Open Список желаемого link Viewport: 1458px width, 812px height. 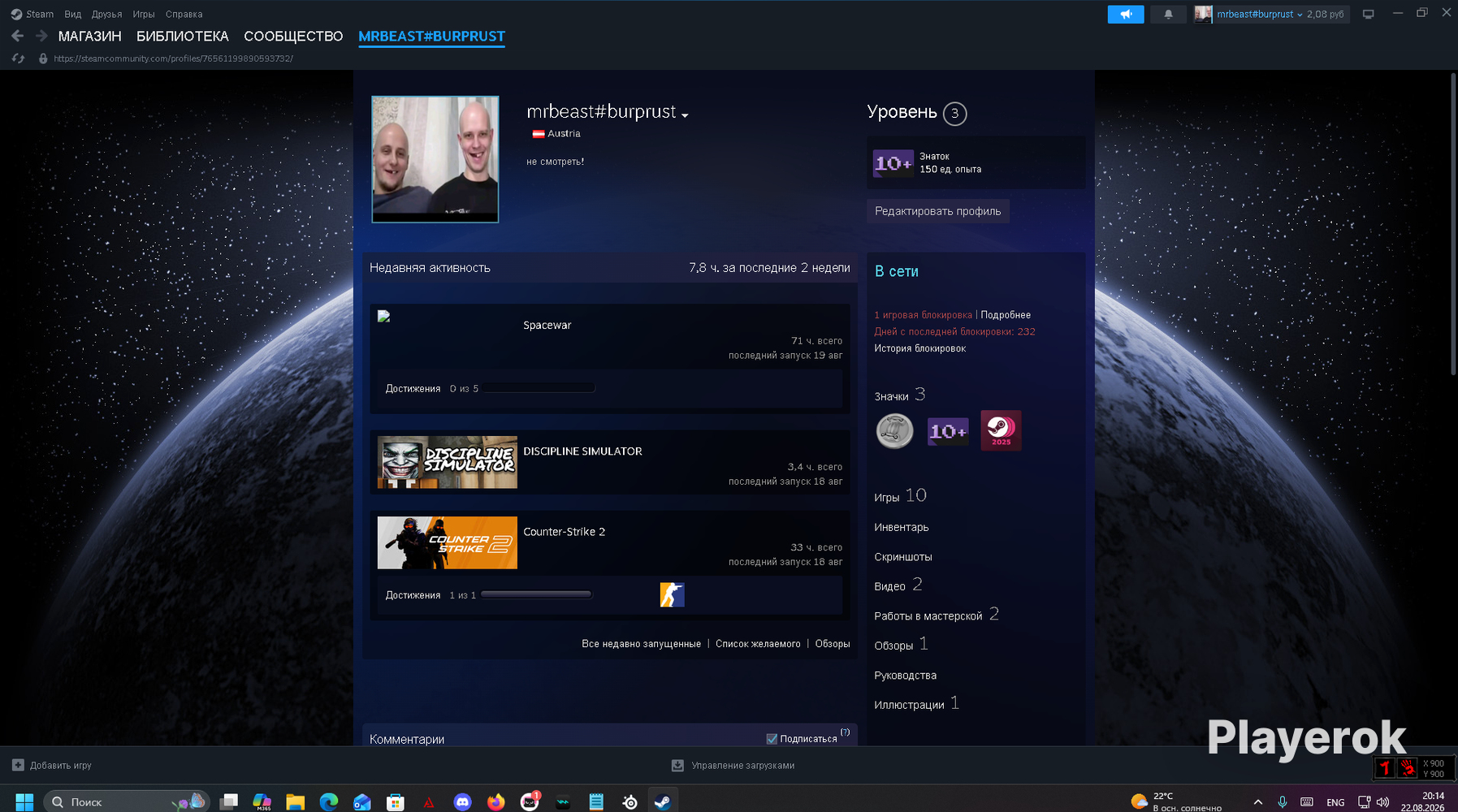coord(758,644)
